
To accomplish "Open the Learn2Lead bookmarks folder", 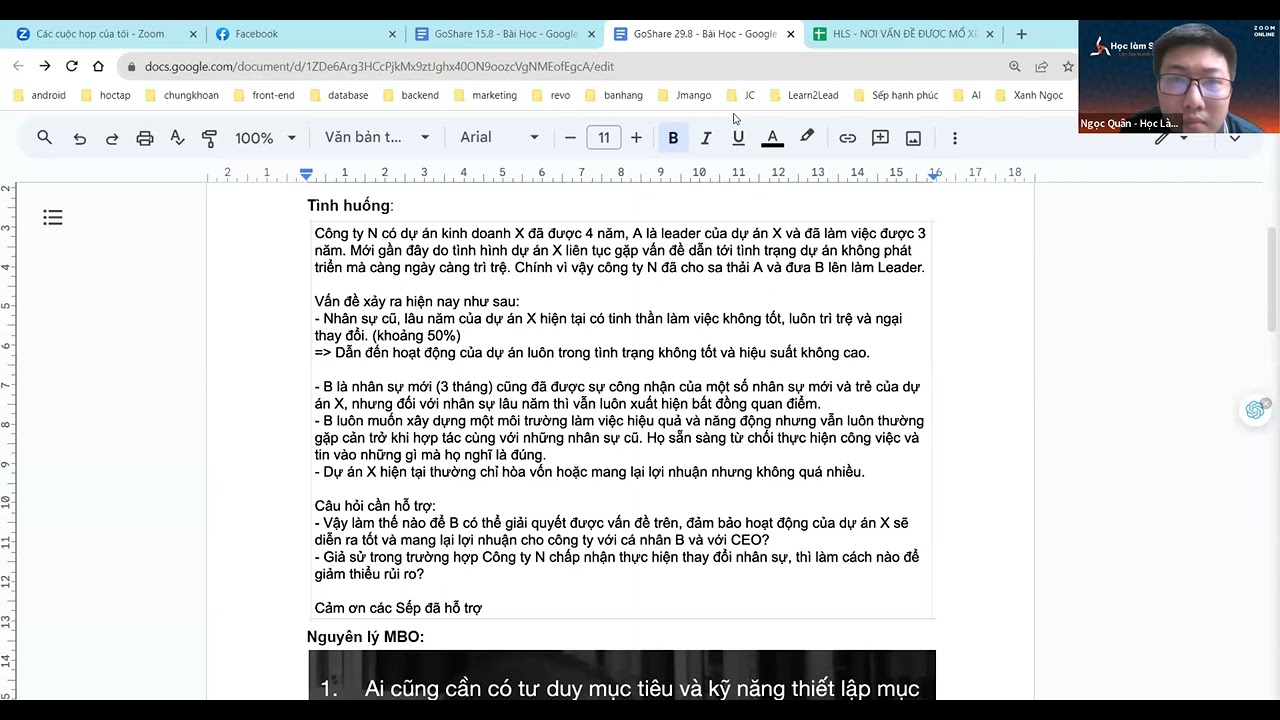I will click(803, 95).
